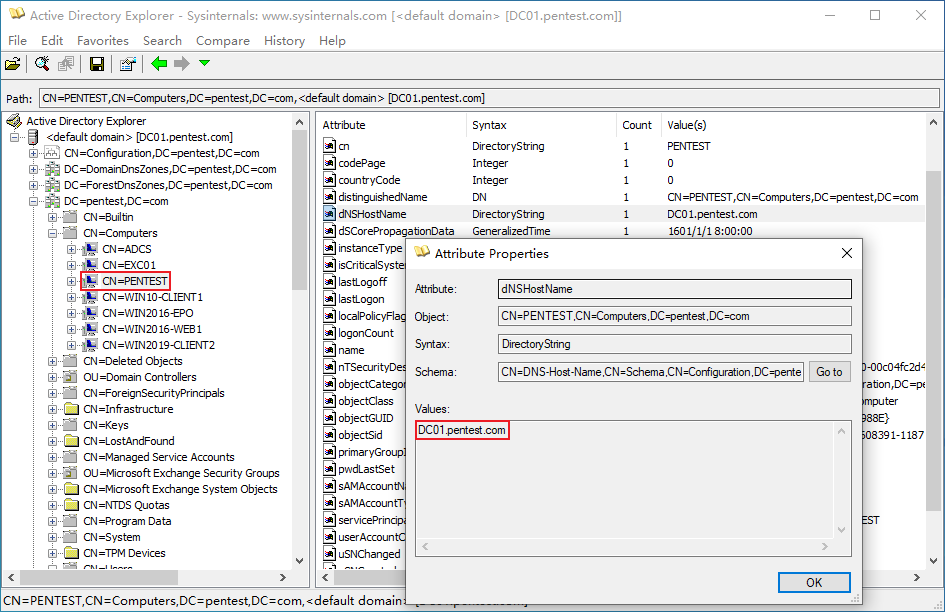Viewport: 945px width, 612px height.
Task: Select the CN=WIN2016-EPO computer icon
Action: [90, 313]
